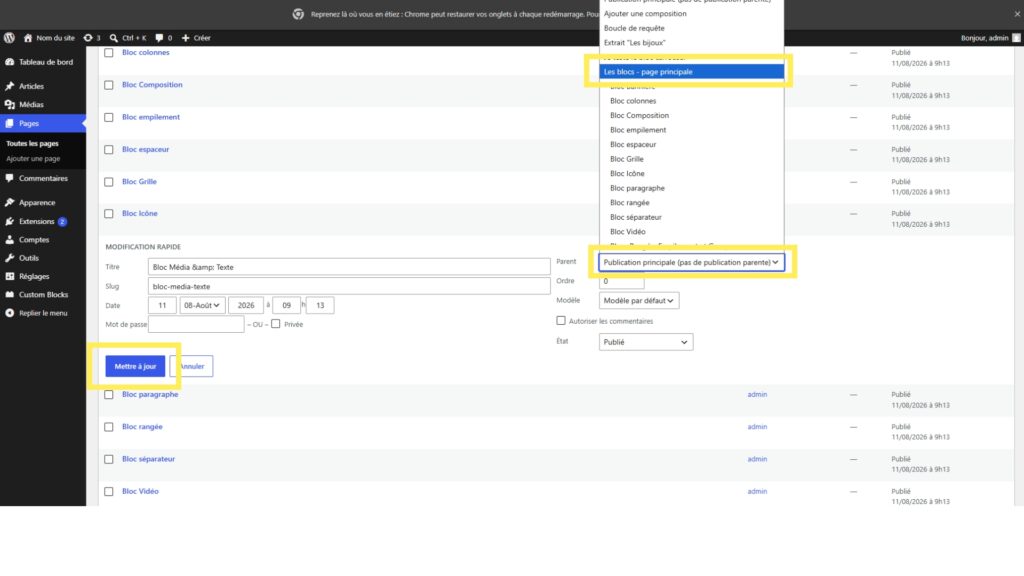1024x576 pixels.
Task: Click the admin avatar in top right
Action: pyautogui.click(x=1016, y=38)
